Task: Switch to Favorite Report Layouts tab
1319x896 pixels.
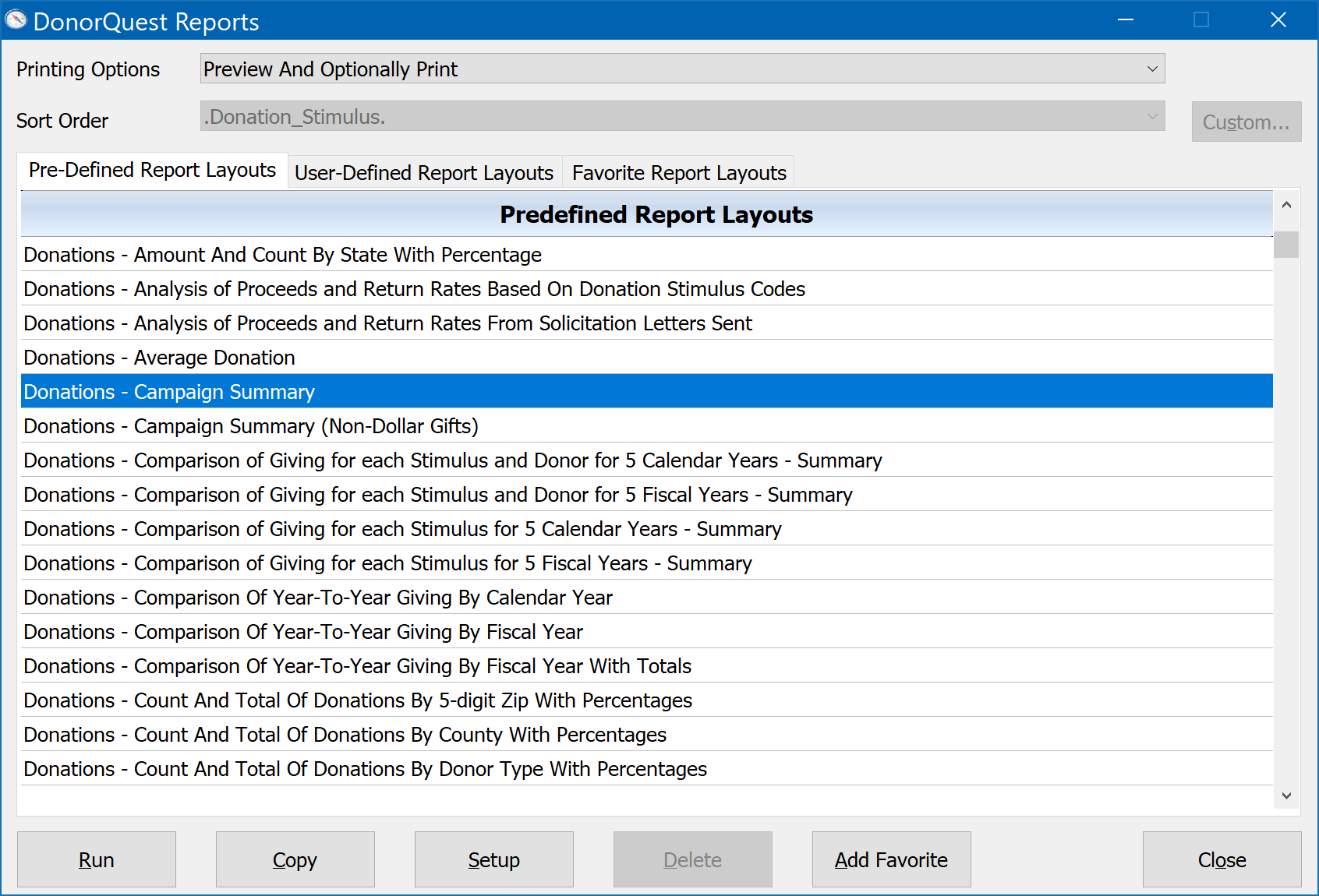Action: click(x=679, y=172)
